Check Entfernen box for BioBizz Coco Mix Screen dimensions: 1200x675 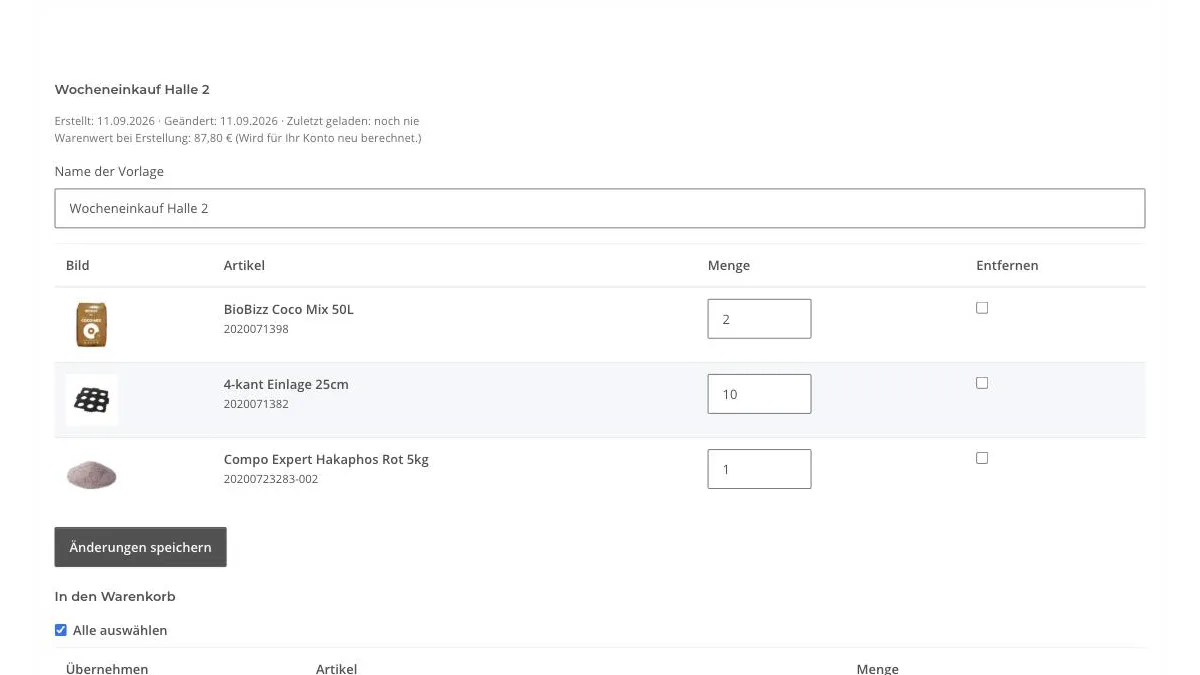(x=982, y=308)
